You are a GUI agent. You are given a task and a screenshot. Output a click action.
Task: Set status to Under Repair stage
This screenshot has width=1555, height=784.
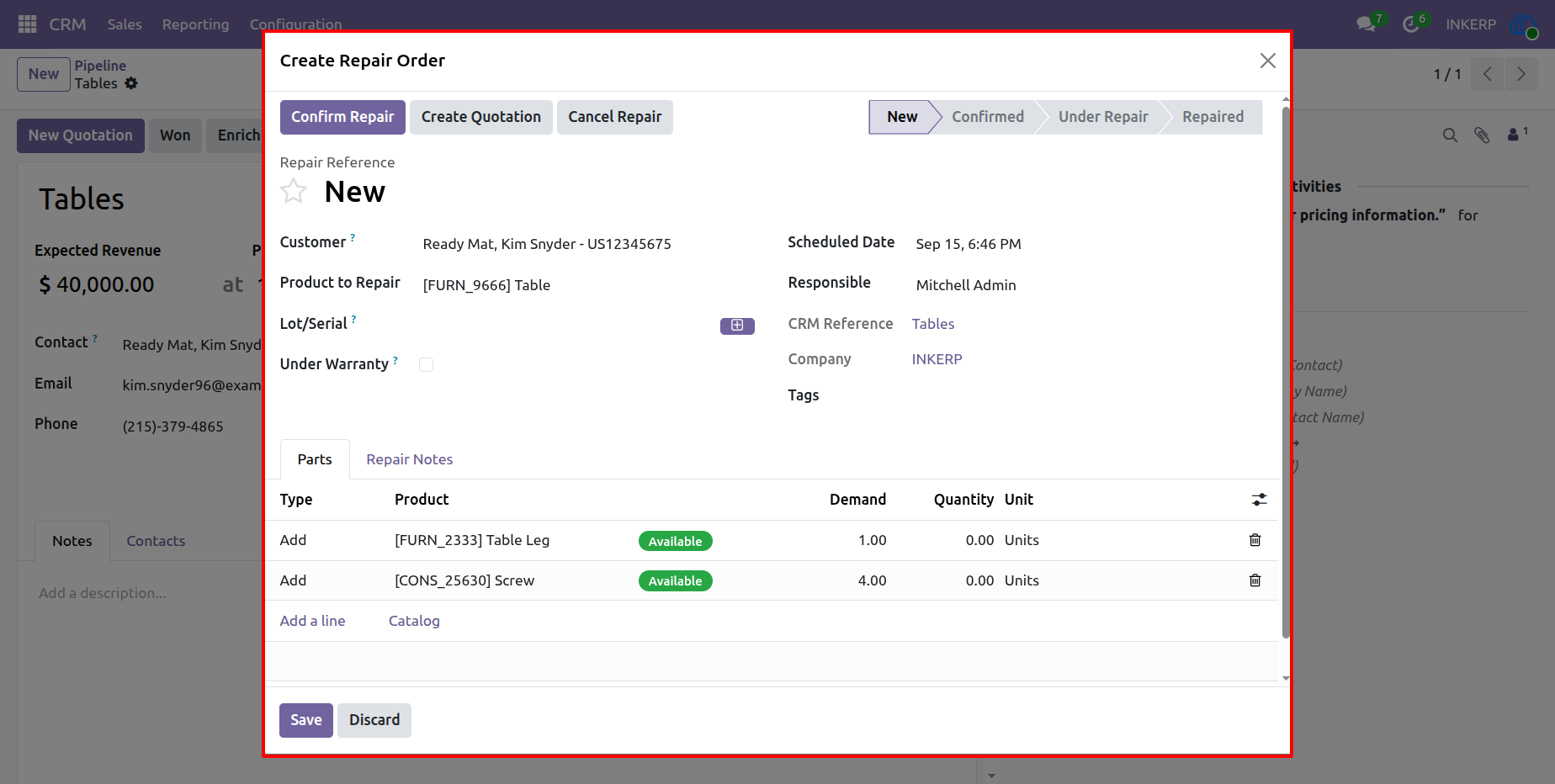[1103, 117]
